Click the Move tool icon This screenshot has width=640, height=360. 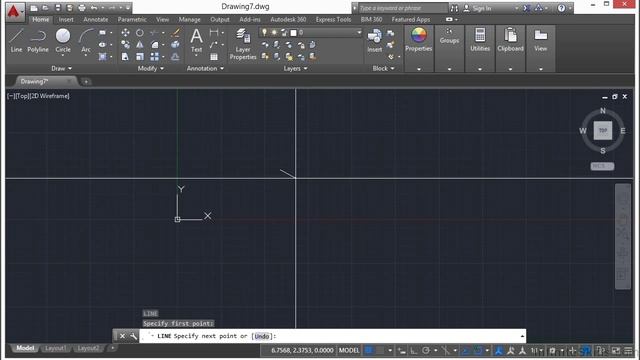125,32
